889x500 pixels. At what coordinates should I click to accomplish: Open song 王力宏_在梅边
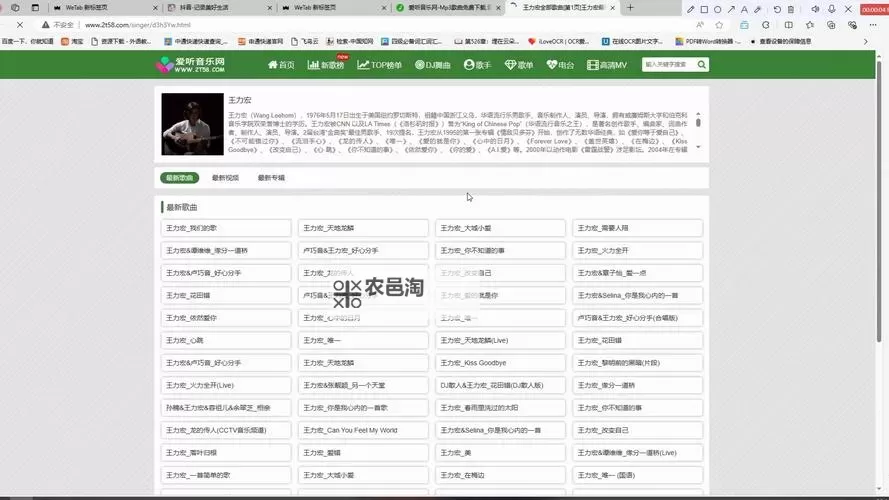coord(500,475)
